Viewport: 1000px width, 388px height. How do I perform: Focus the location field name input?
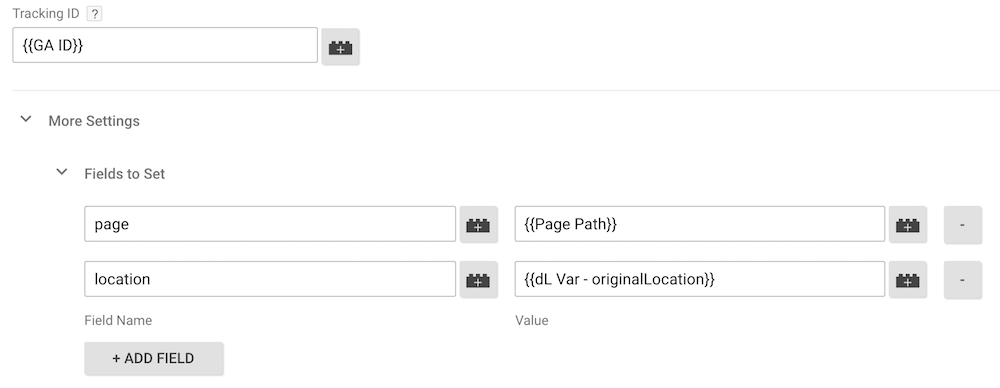coord(270,279)
